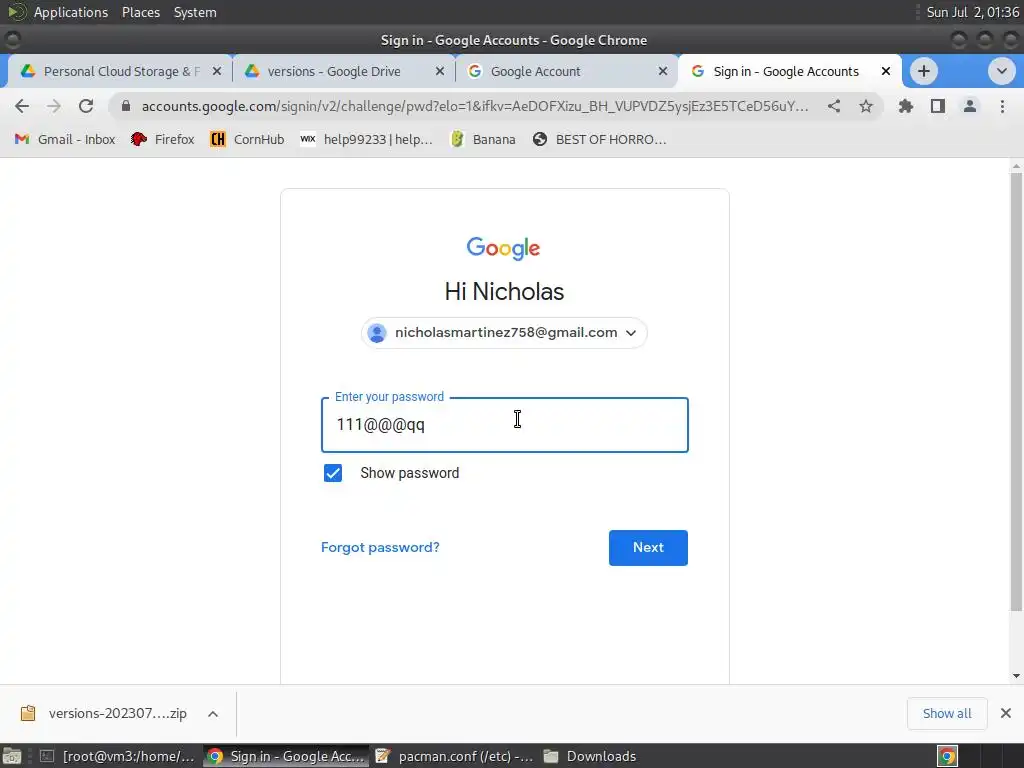This screenshot has width=1024, height=768.
Task: Share this page via share icon
Action: point(834,106)
